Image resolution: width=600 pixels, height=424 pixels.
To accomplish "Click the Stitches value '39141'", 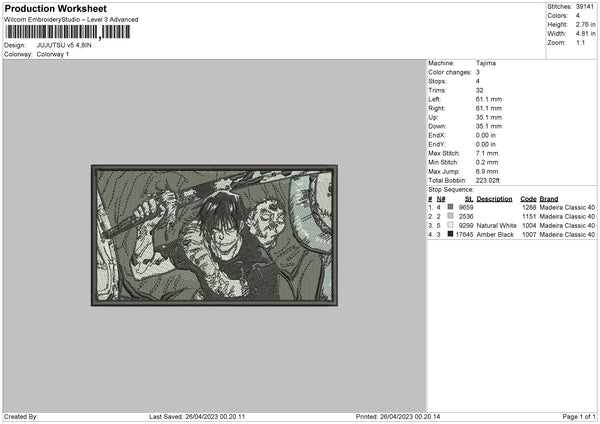I will click(585, 7).
